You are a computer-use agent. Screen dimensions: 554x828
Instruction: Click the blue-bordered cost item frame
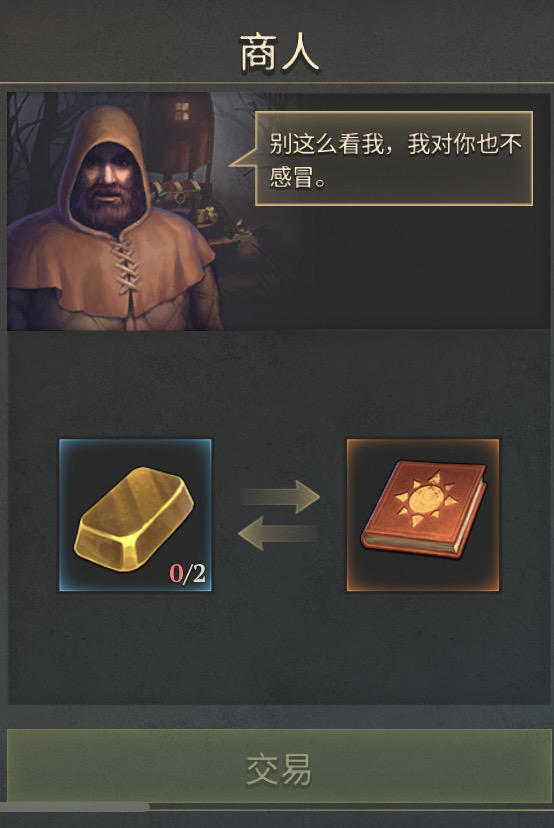[135, 515]
